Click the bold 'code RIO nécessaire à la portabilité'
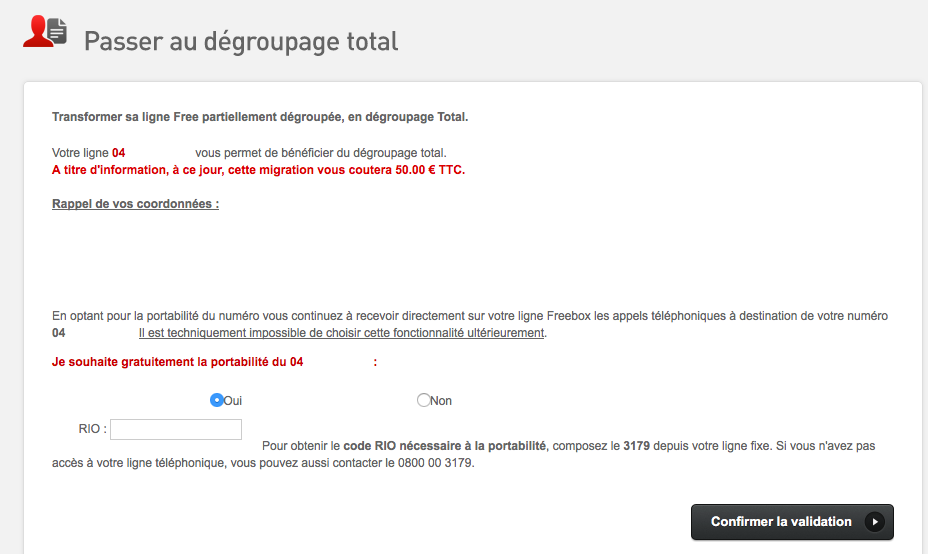The width and height of the screenshot is (928, 554). pyautogui.click(x=444, y=446)
